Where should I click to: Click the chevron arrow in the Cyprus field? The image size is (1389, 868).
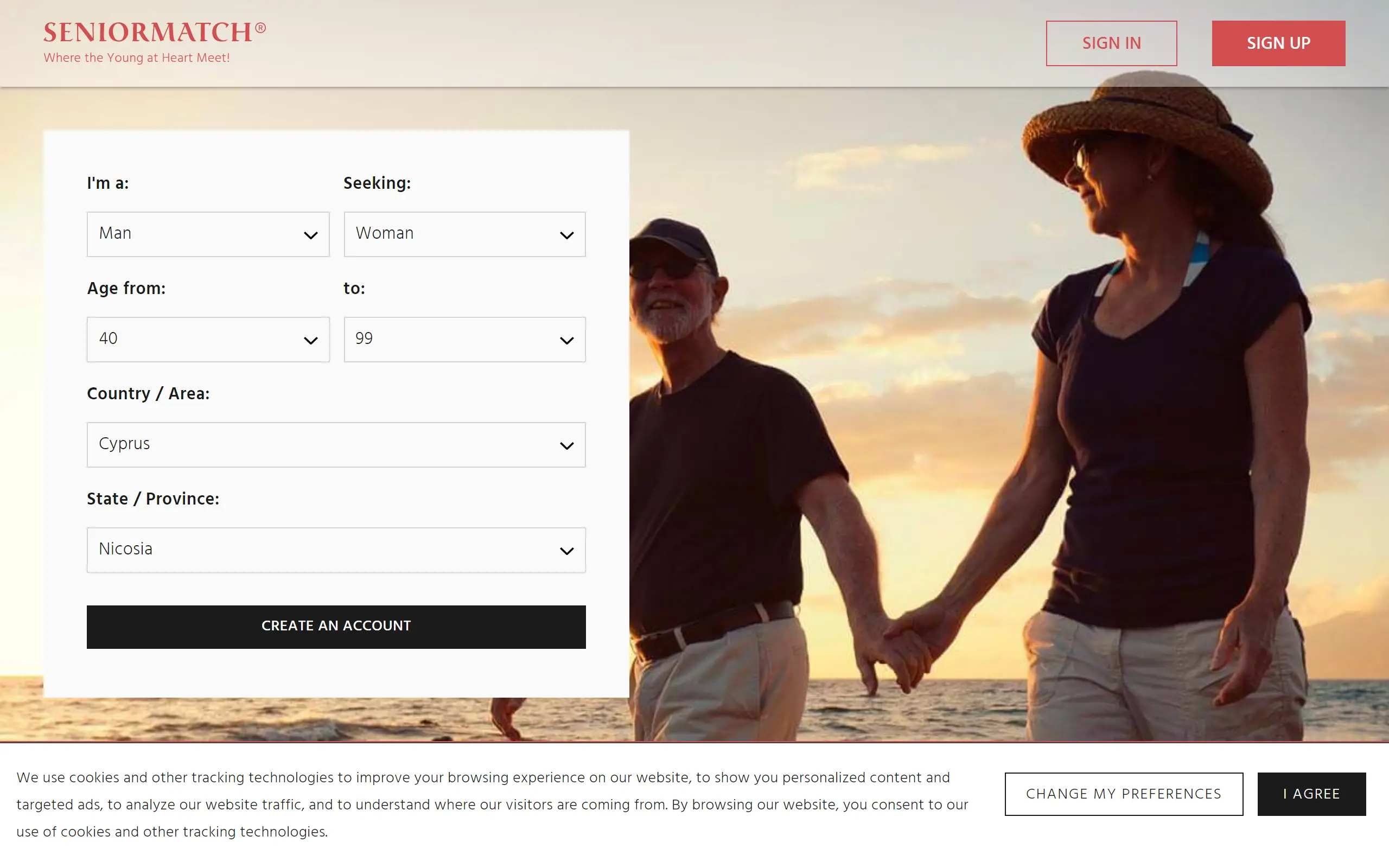(566, 446)
